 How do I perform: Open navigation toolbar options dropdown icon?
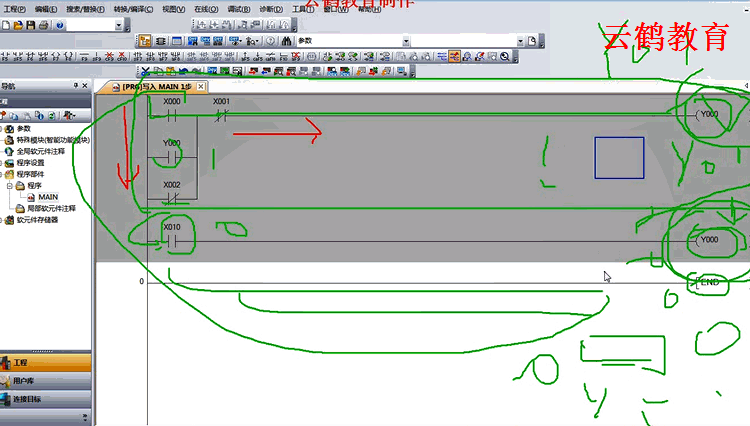click(69, 115)
